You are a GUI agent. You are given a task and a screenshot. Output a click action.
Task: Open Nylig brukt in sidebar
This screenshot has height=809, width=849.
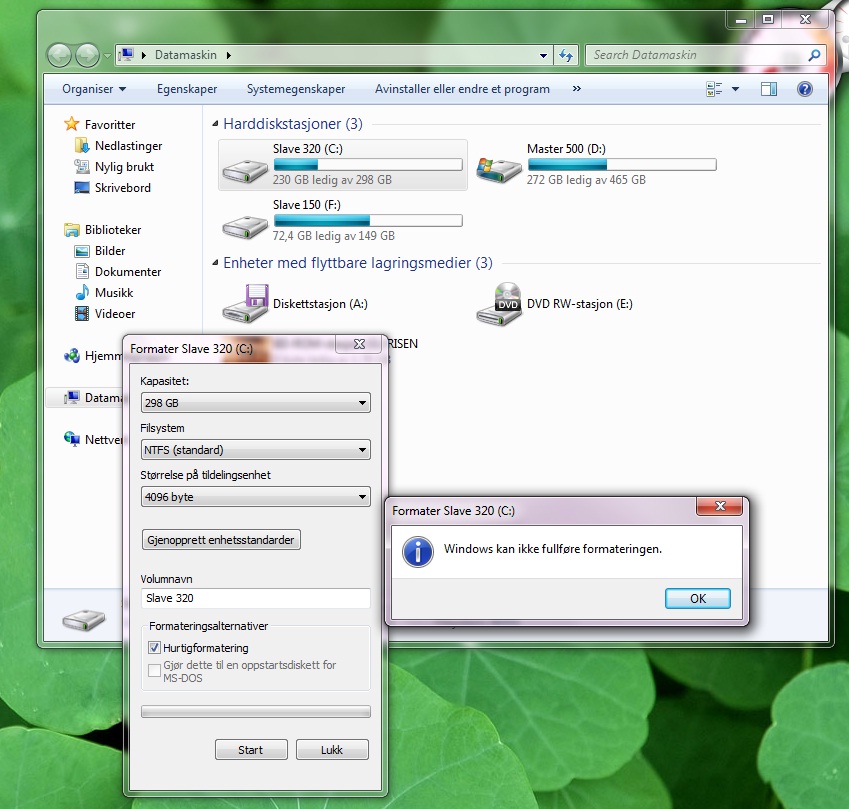(x=124, y=167)
